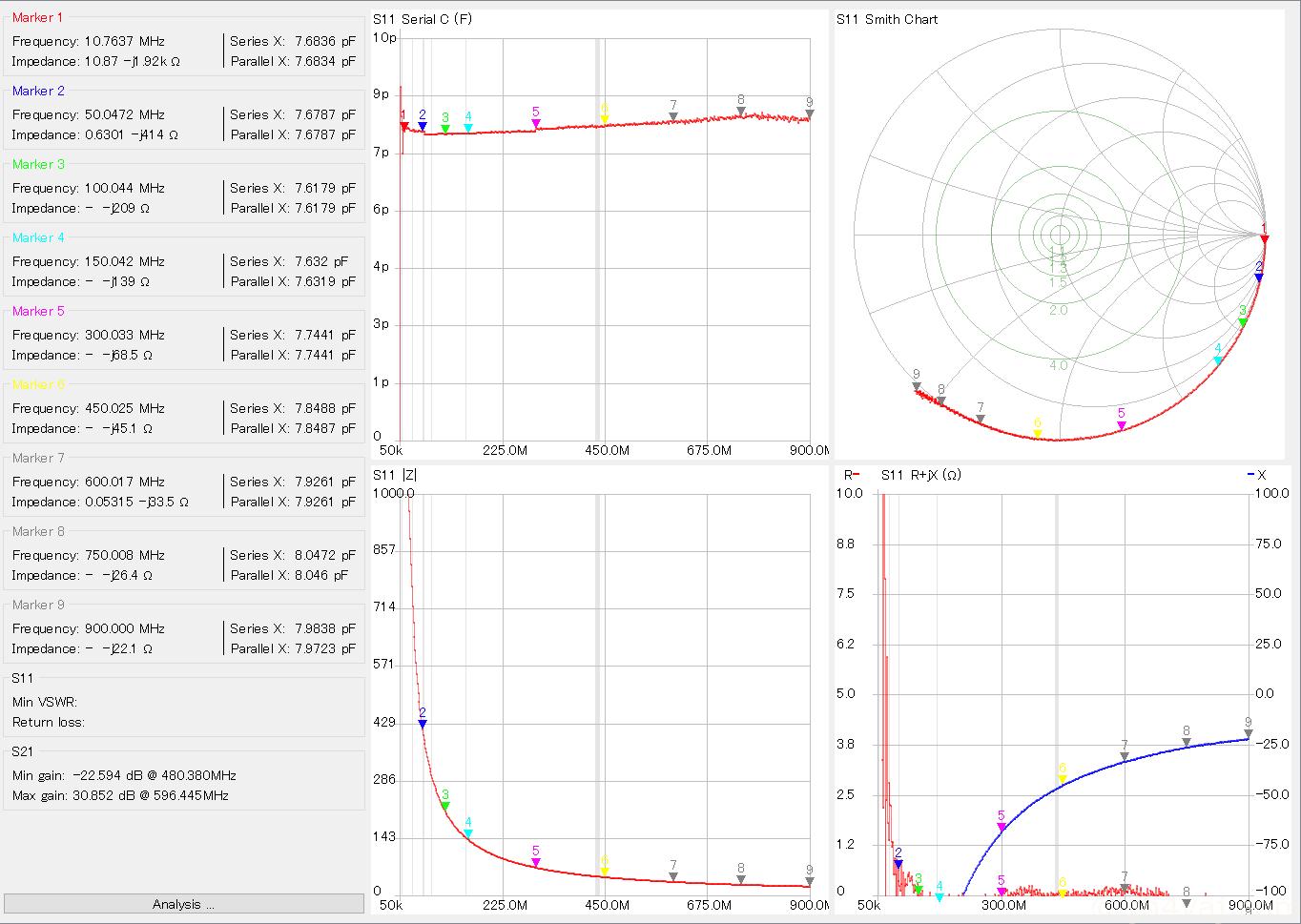This screenshot has height=924, width=1301.
Task: Click the S11 |Z| chart title
Action: point(395,475)
